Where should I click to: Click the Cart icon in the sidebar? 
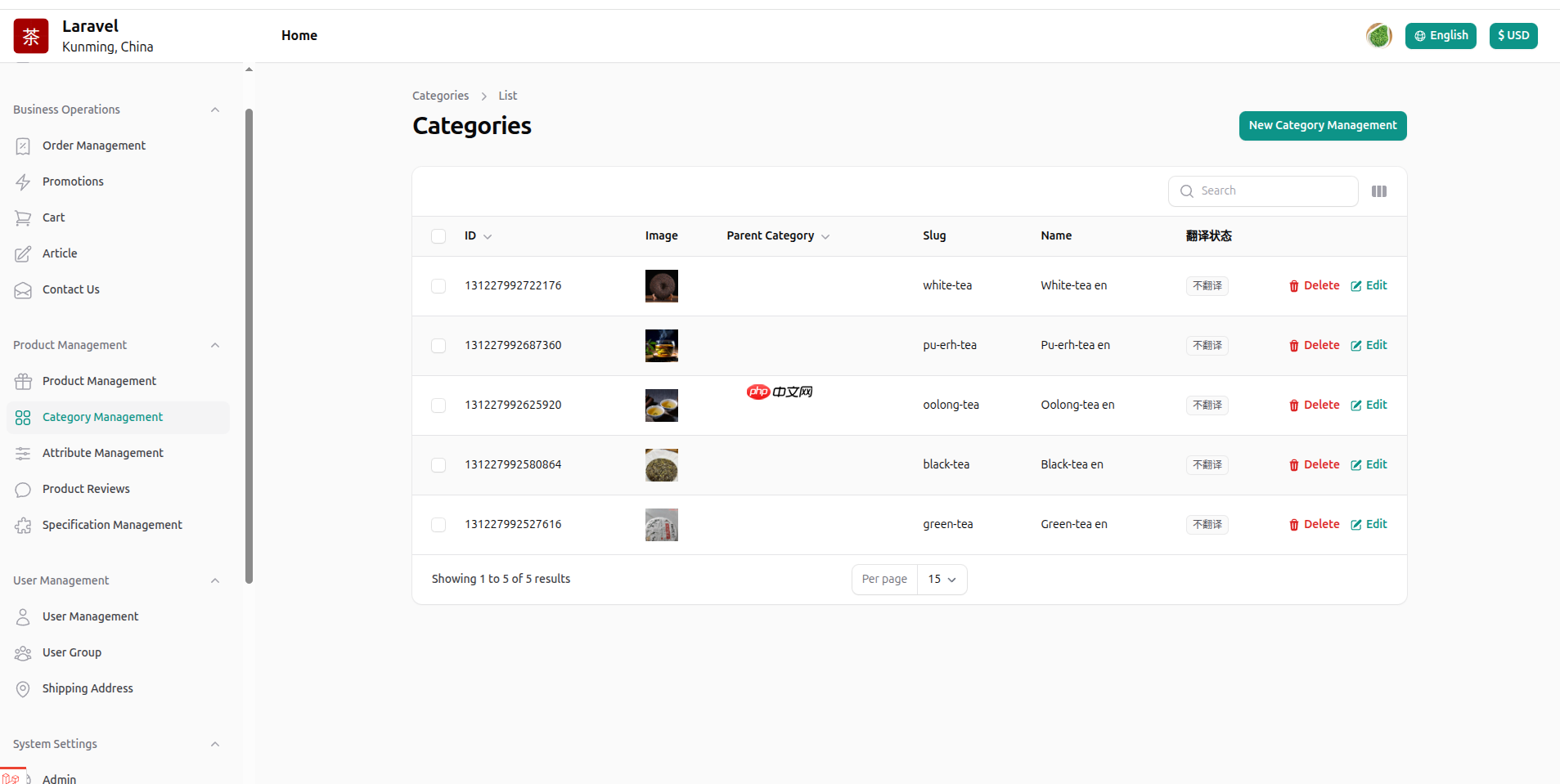point(23,217)
